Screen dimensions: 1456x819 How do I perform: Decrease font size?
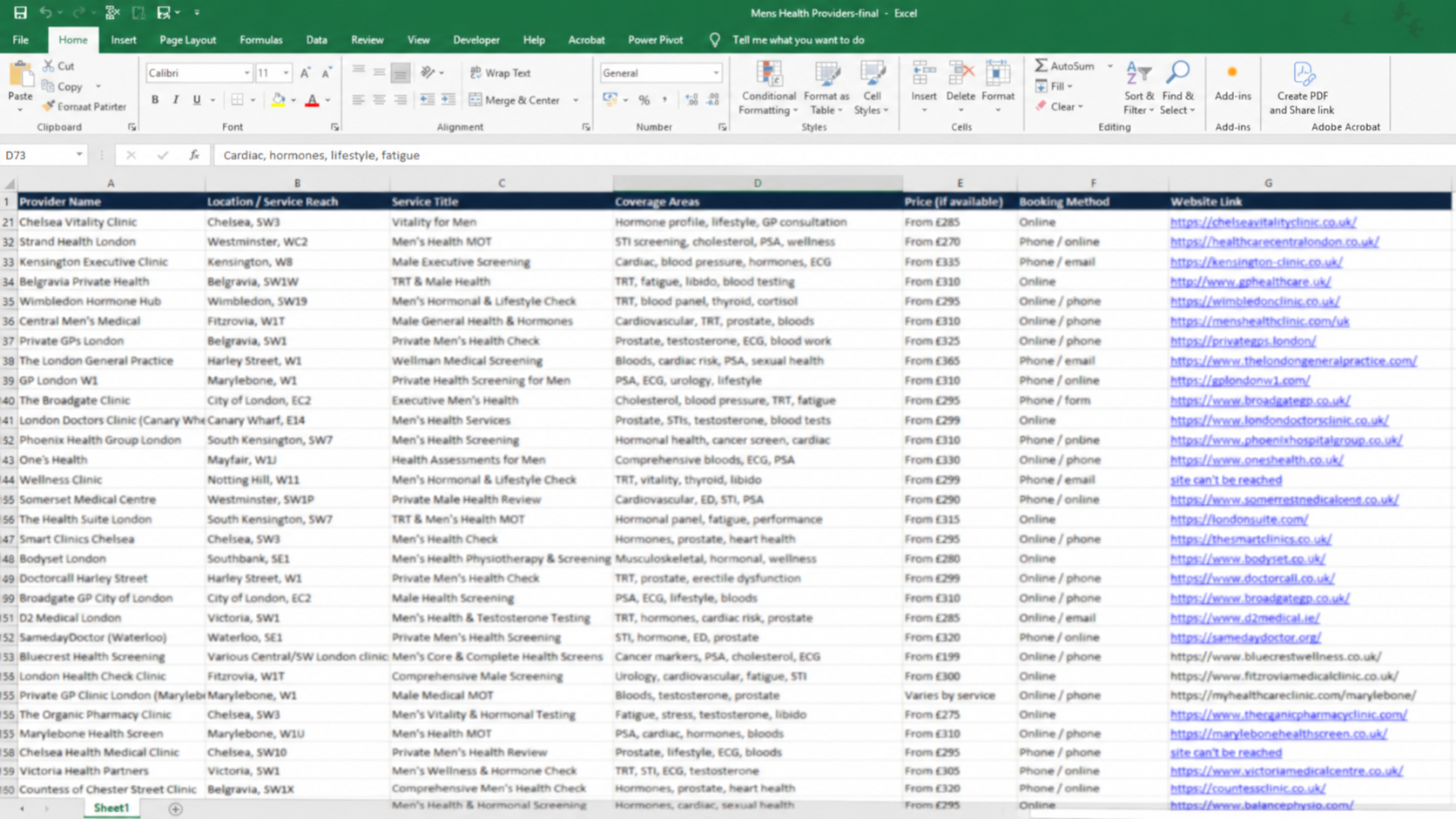[x=326, y=73]
